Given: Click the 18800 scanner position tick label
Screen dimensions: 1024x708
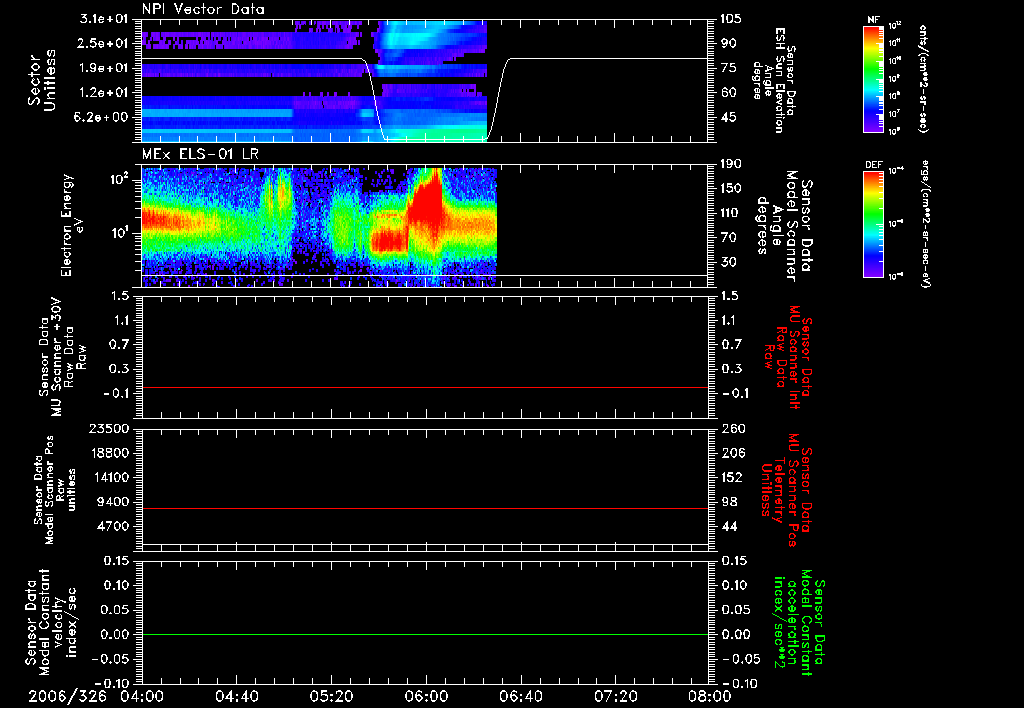Looking at the screenshot, I should [110, 453].
